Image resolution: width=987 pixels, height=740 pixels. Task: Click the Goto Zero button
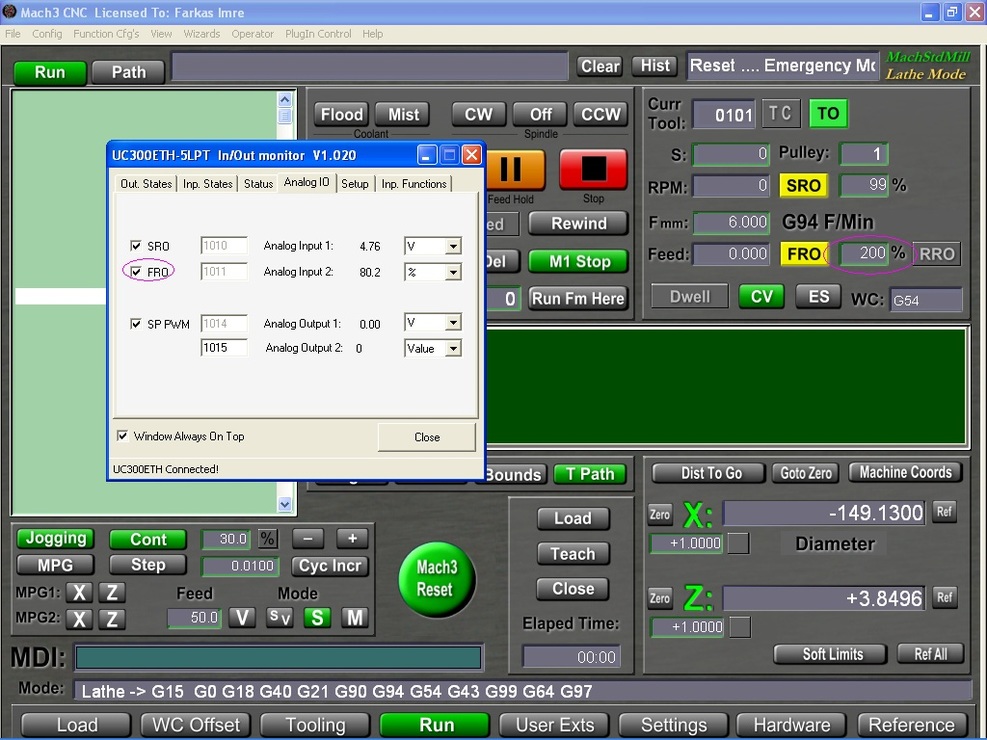click(806, 473)
